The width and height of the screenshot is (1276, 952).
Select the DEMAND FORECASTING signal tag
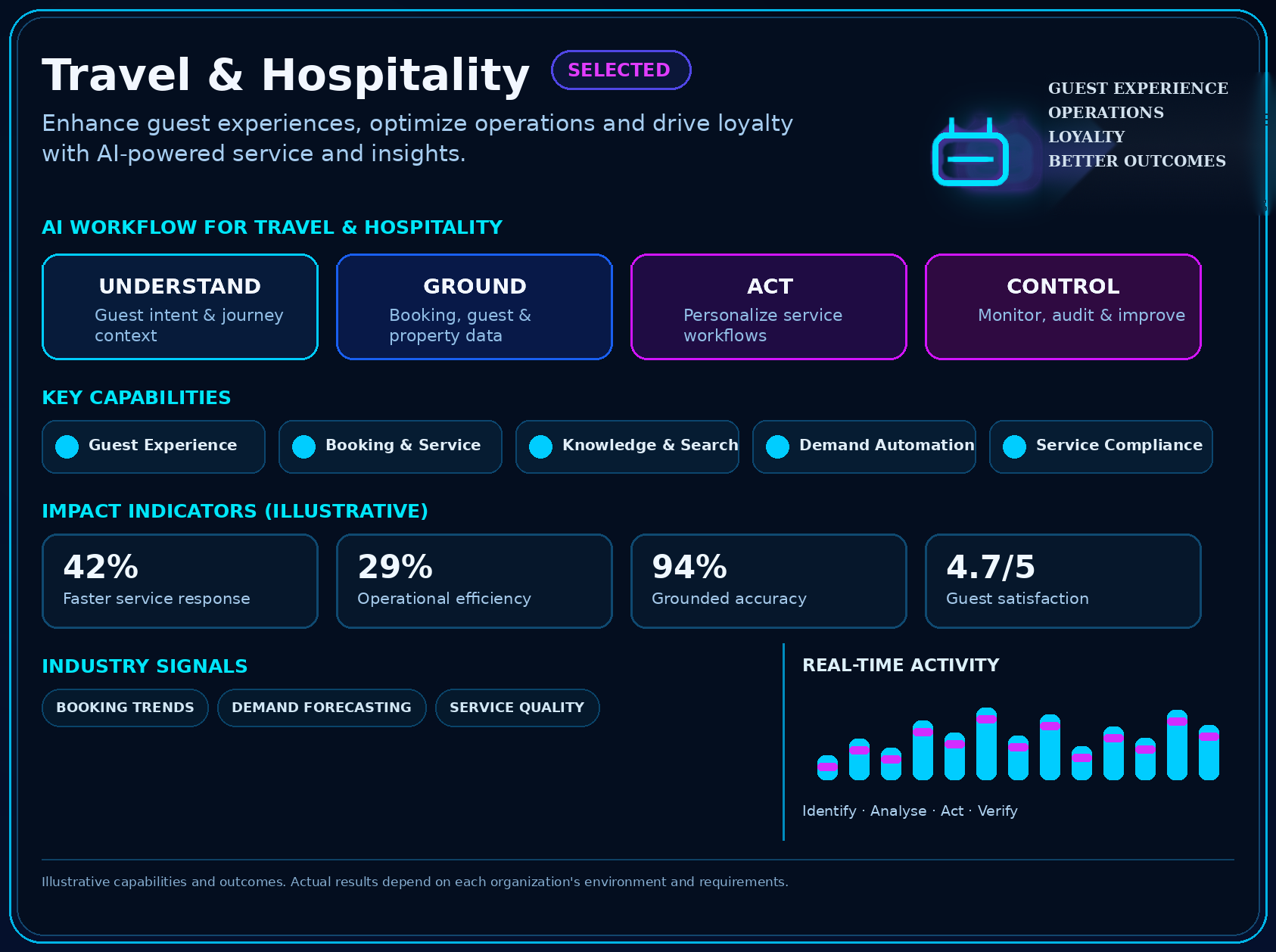[x=322, y=708]
